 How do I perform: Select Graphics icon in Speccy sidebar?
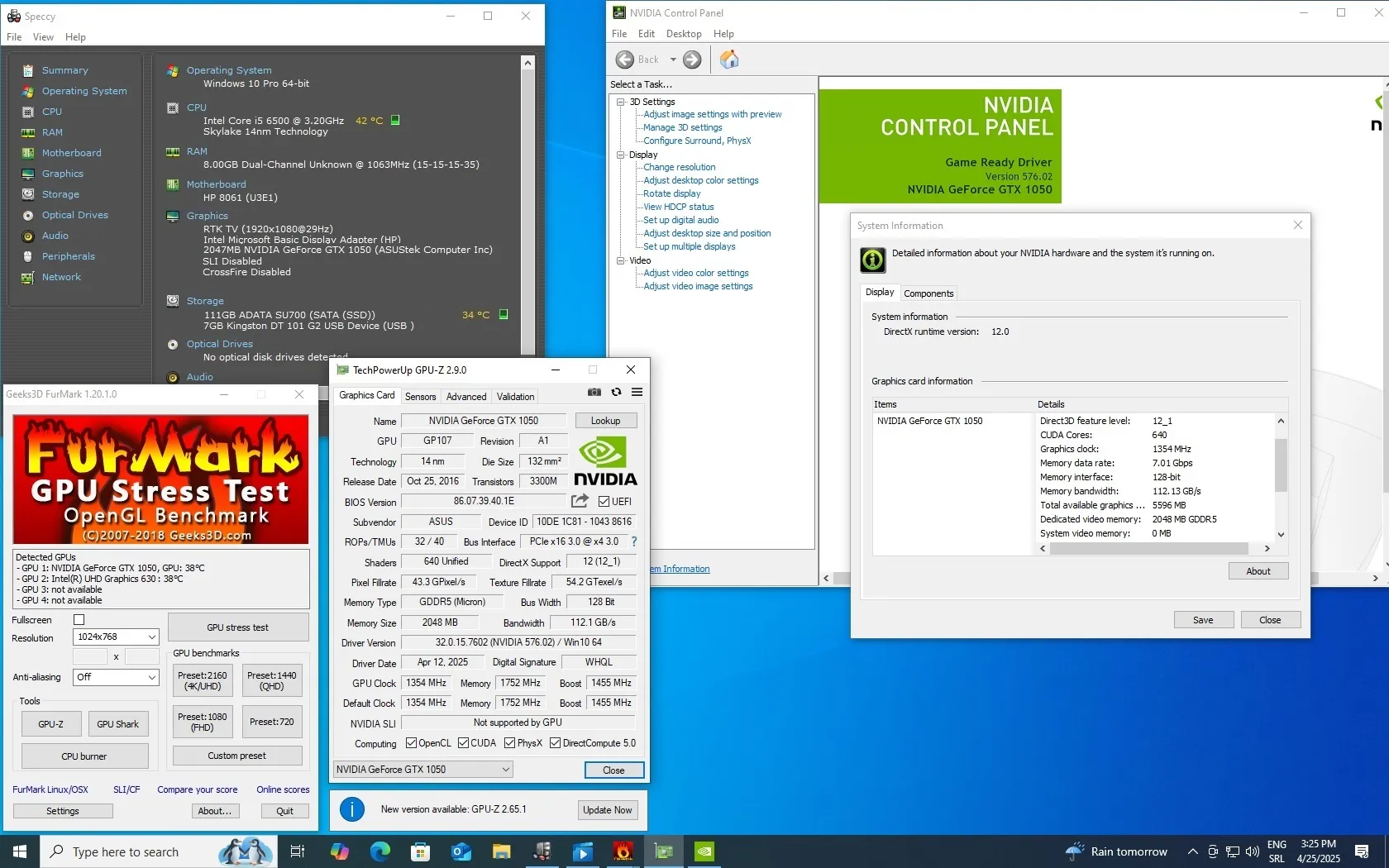tap(28, 174)
